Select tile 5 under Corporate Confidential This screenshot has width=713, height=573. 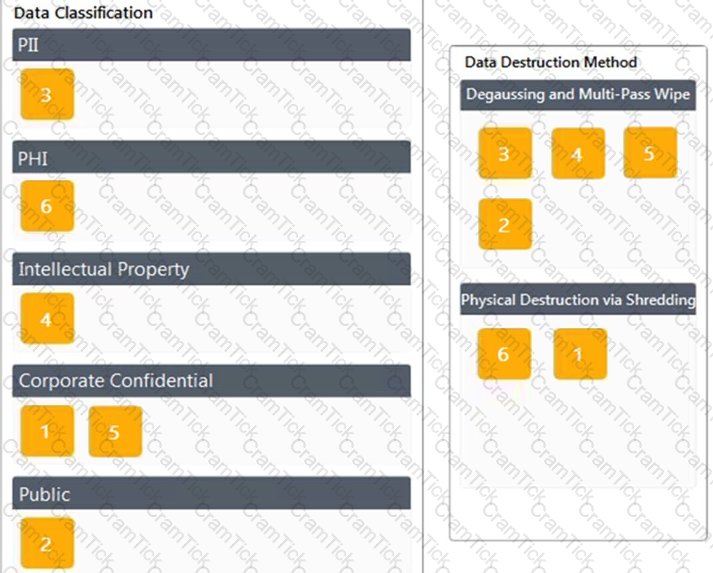point(115,431)
